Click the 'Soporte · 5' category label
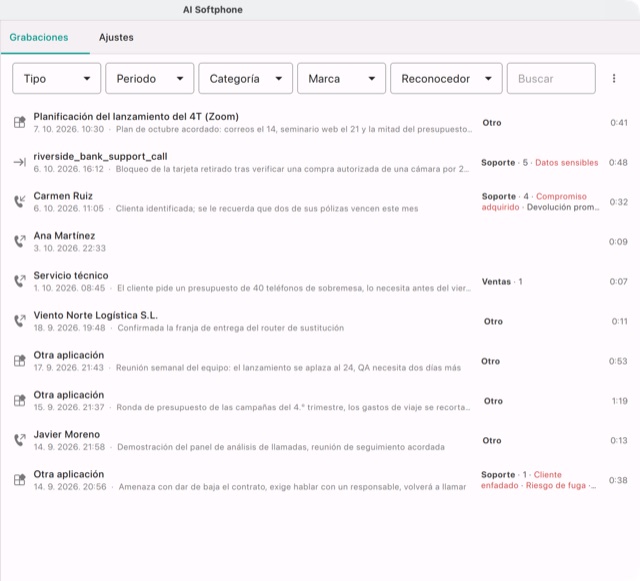The image size is (640, 581). (x=504, y=163)
